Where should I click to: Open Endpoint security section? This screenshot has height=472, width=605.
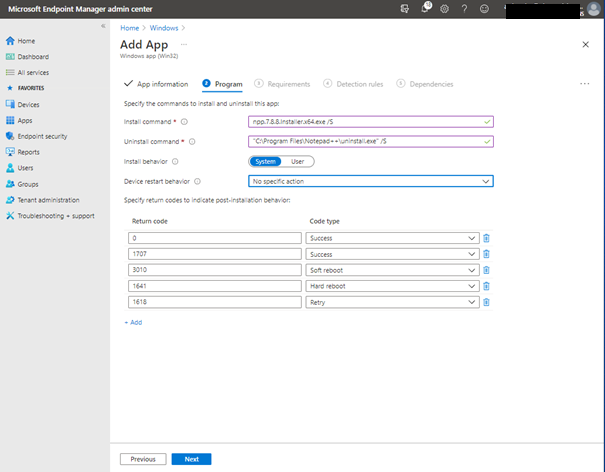pyautogui.click(x=36, y=136)
